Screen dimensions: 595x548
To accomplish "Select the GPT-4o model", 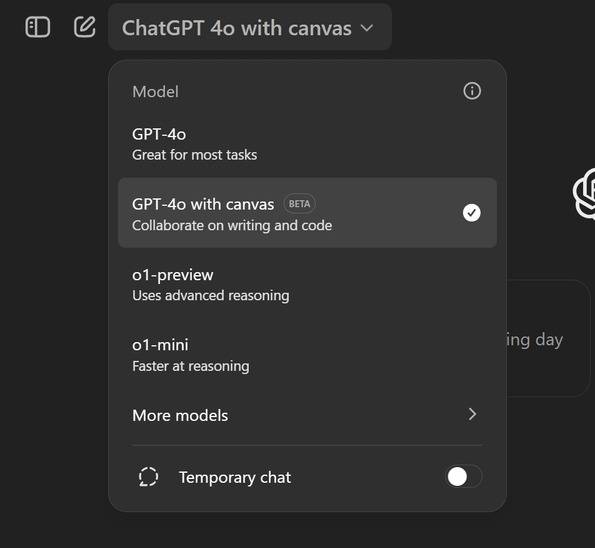I will pos(307,144).
